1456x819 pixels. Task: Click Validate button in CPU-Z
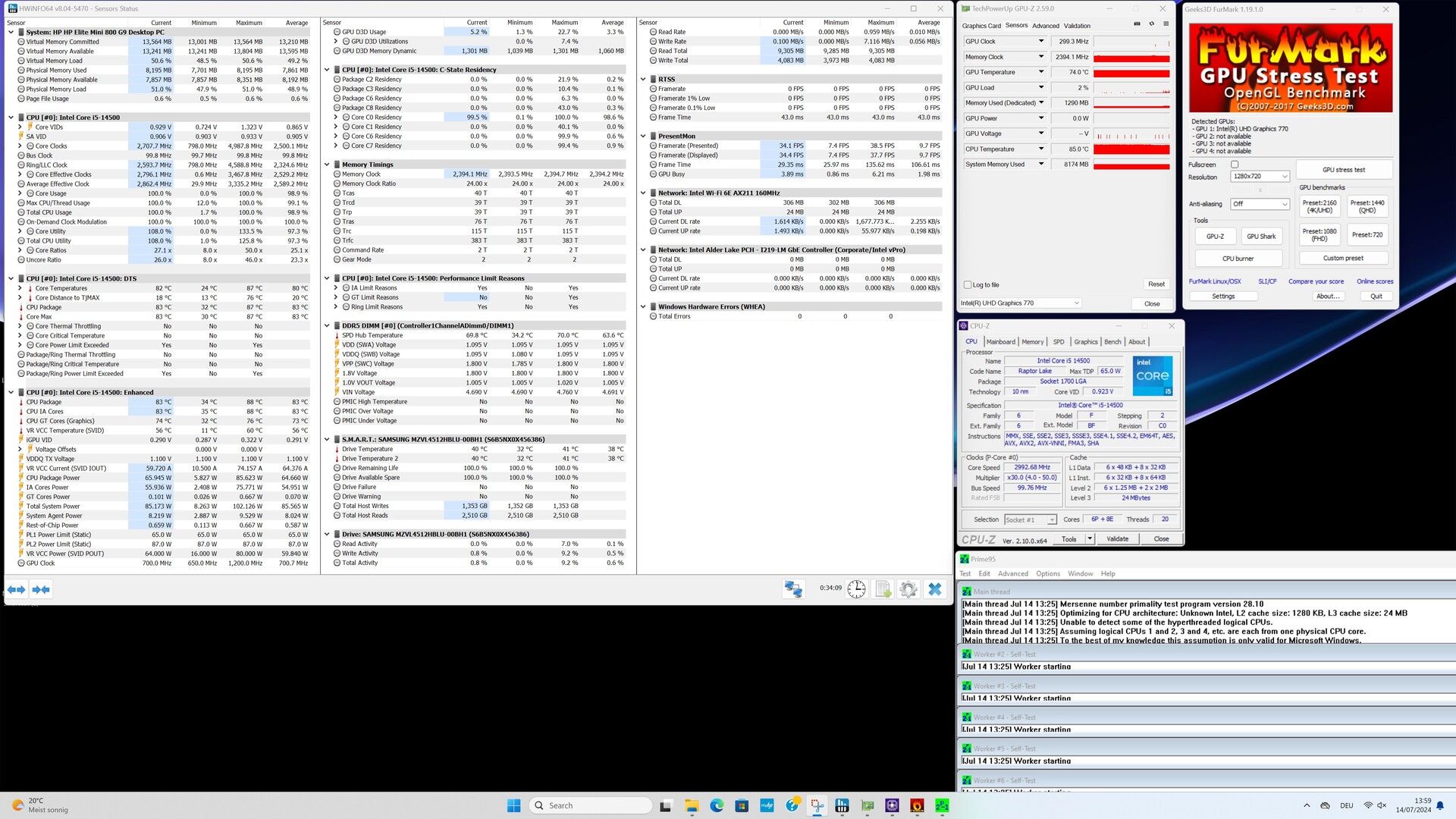tap(1117, 539)
